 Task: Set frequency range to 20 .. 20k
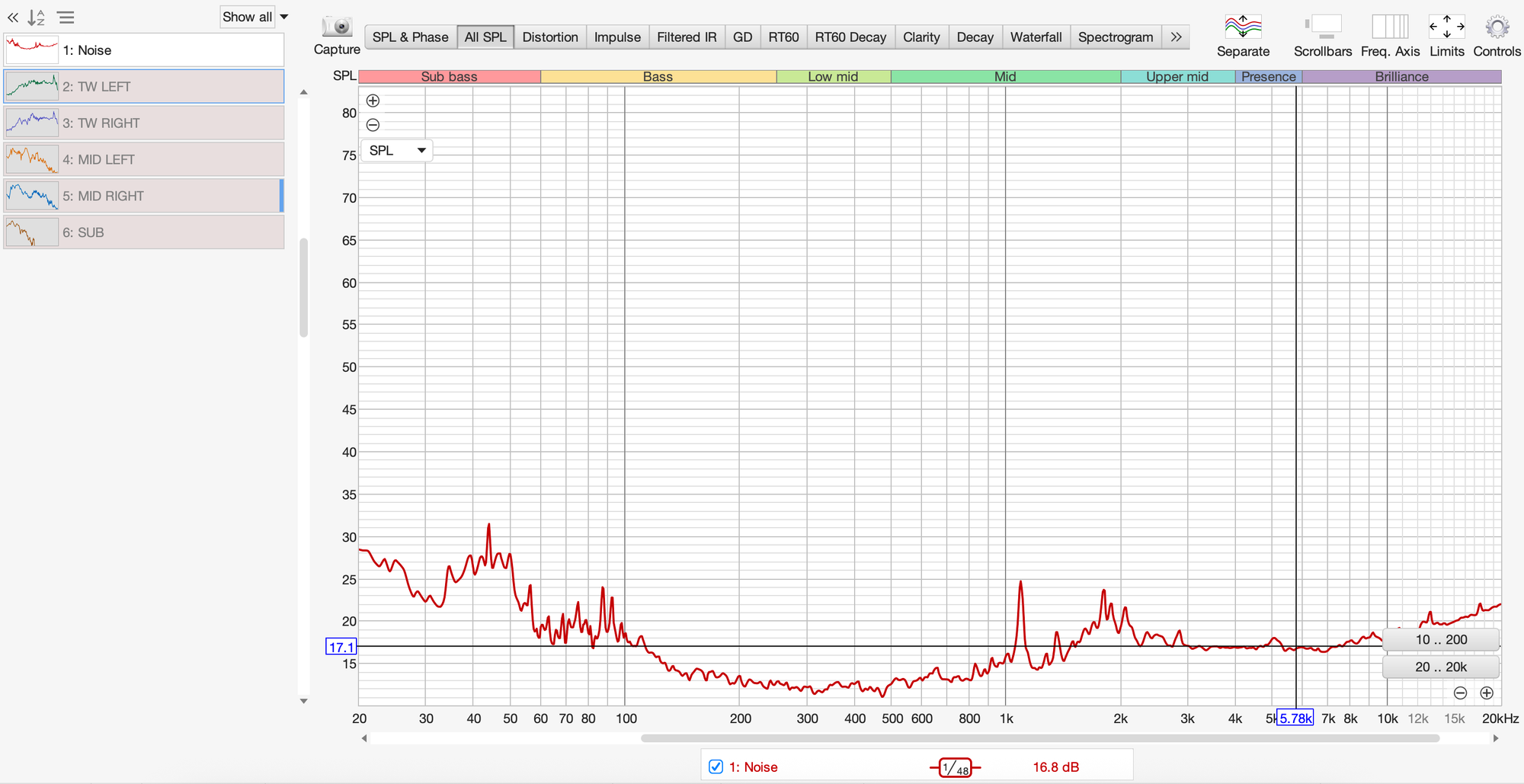pos(1440,667)
